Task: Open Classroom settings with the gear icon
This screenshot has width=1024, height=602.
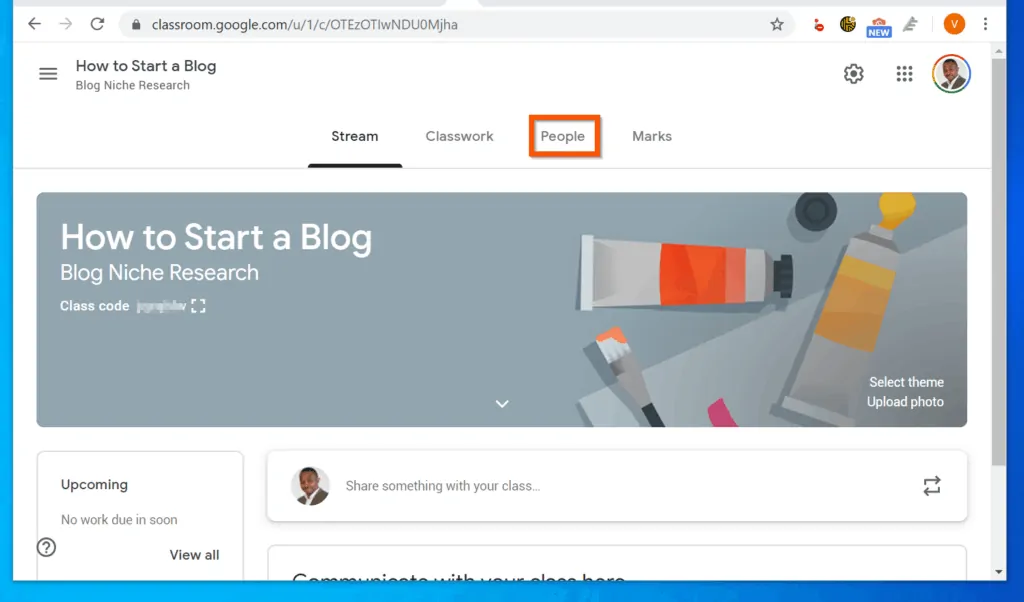Action: tap(853, 74)
